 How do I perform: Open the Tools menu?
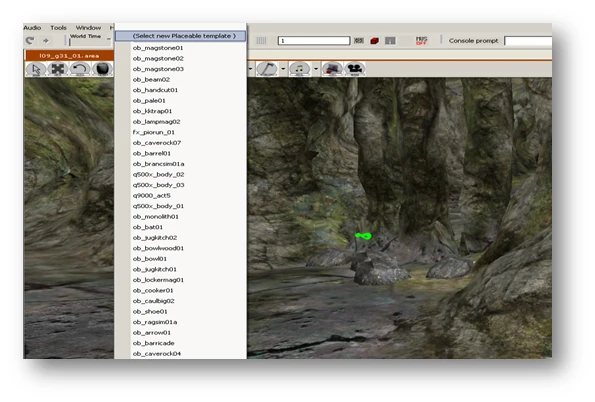[58, 28]
